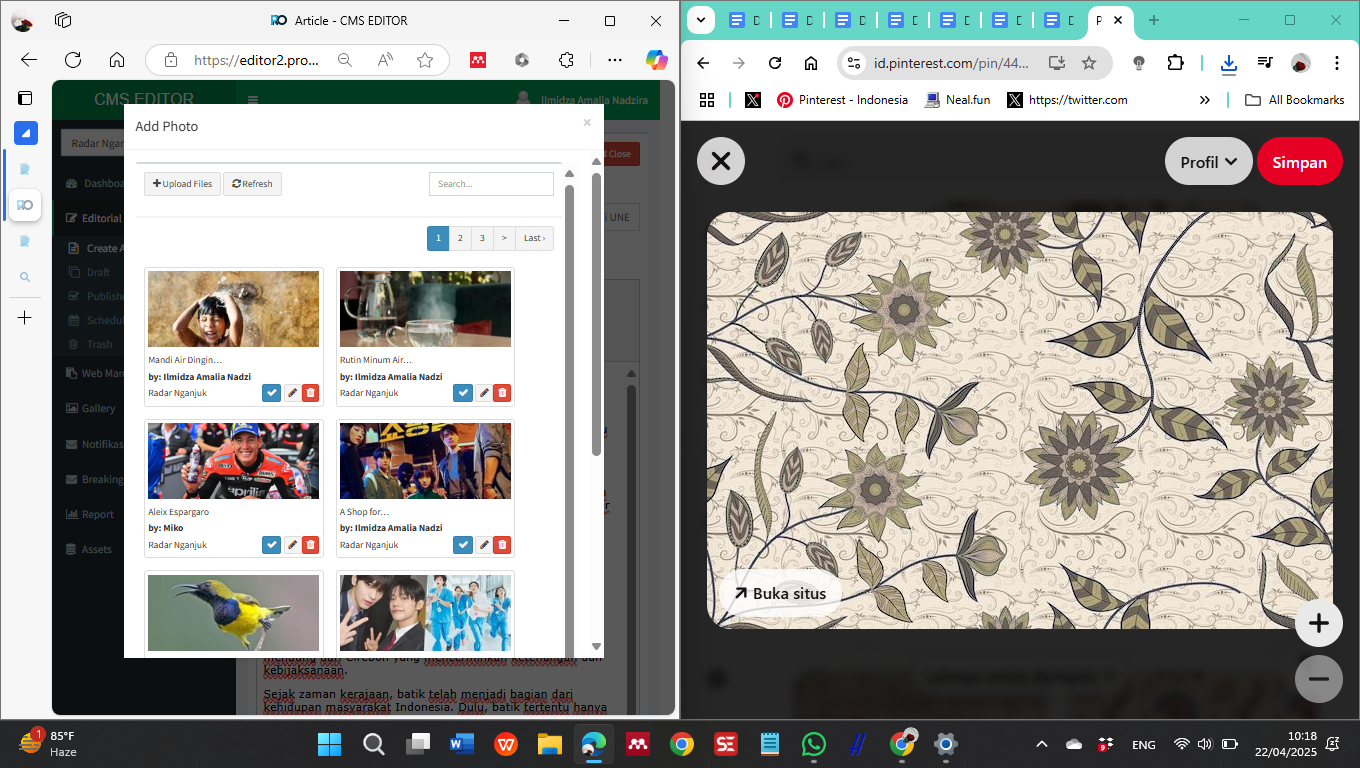Edit the Aleix Espargaro photo
Image resolution: width=1360 pixels, height=768 pixels.
coord(292,545)
